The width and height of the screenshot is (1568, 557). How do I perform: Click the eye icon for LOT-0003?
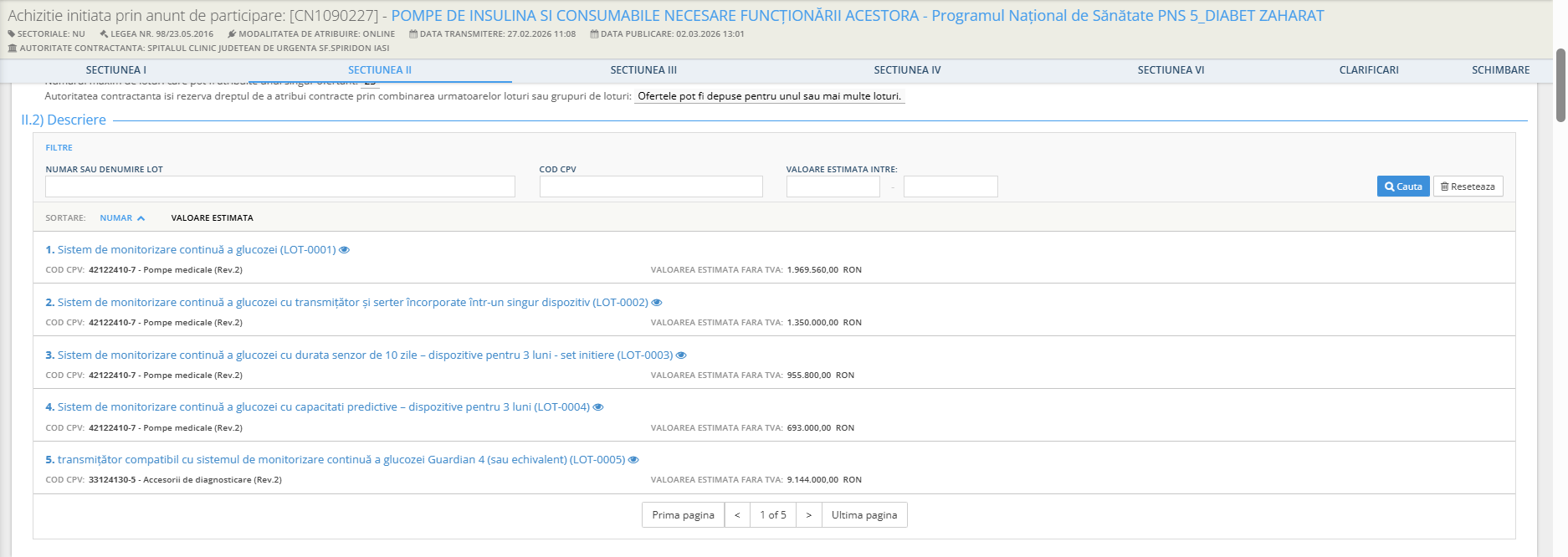click(681, 355)
